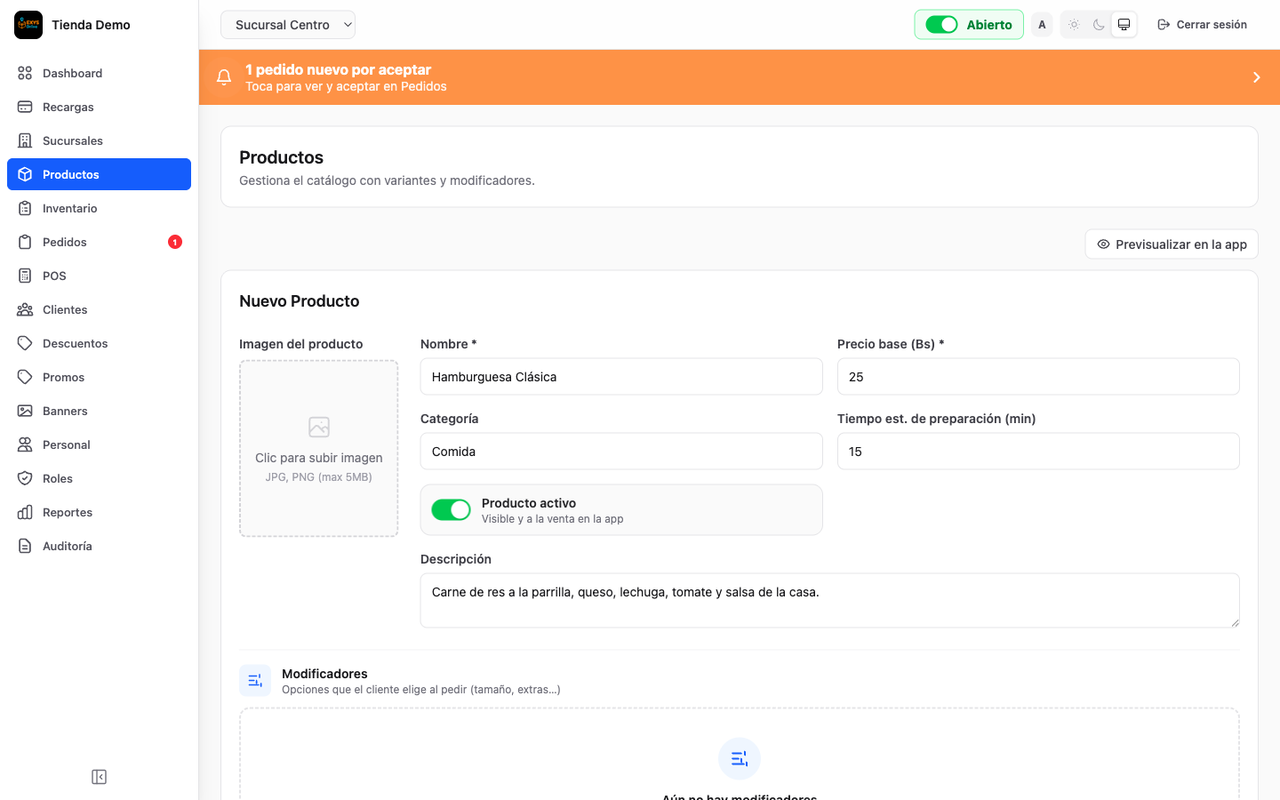Open Descuentos in sidebar
The height and width of the screenshot is (800, 1280).
point(99,343)
